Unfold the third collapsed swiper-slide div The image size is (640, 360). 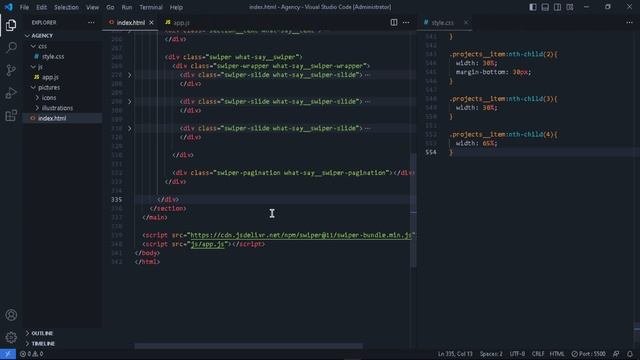130,129
